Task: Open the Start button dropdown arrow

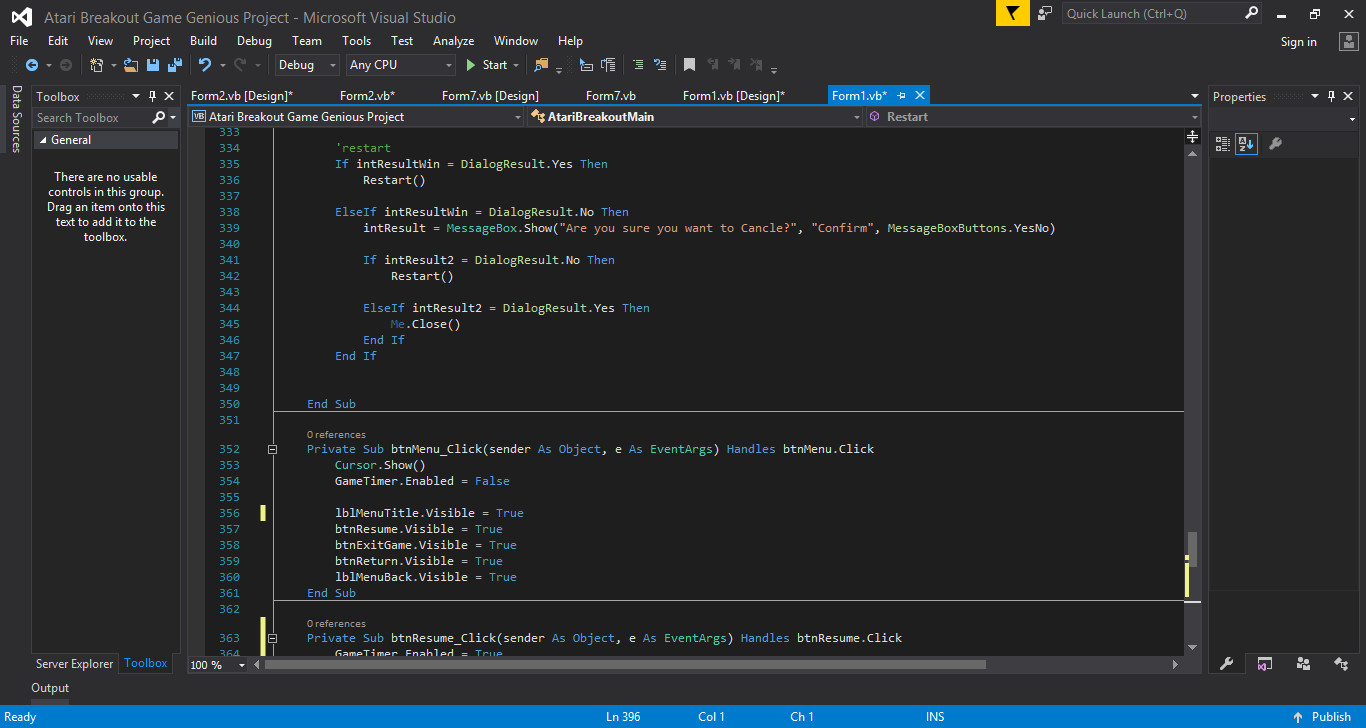Action: (516, 65)
